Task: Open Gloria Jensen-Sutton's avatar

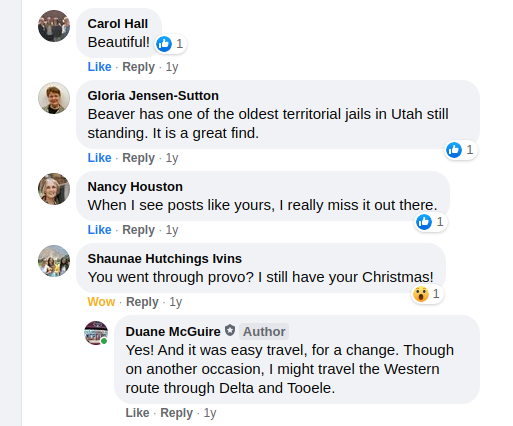Action: pos(54,98)
